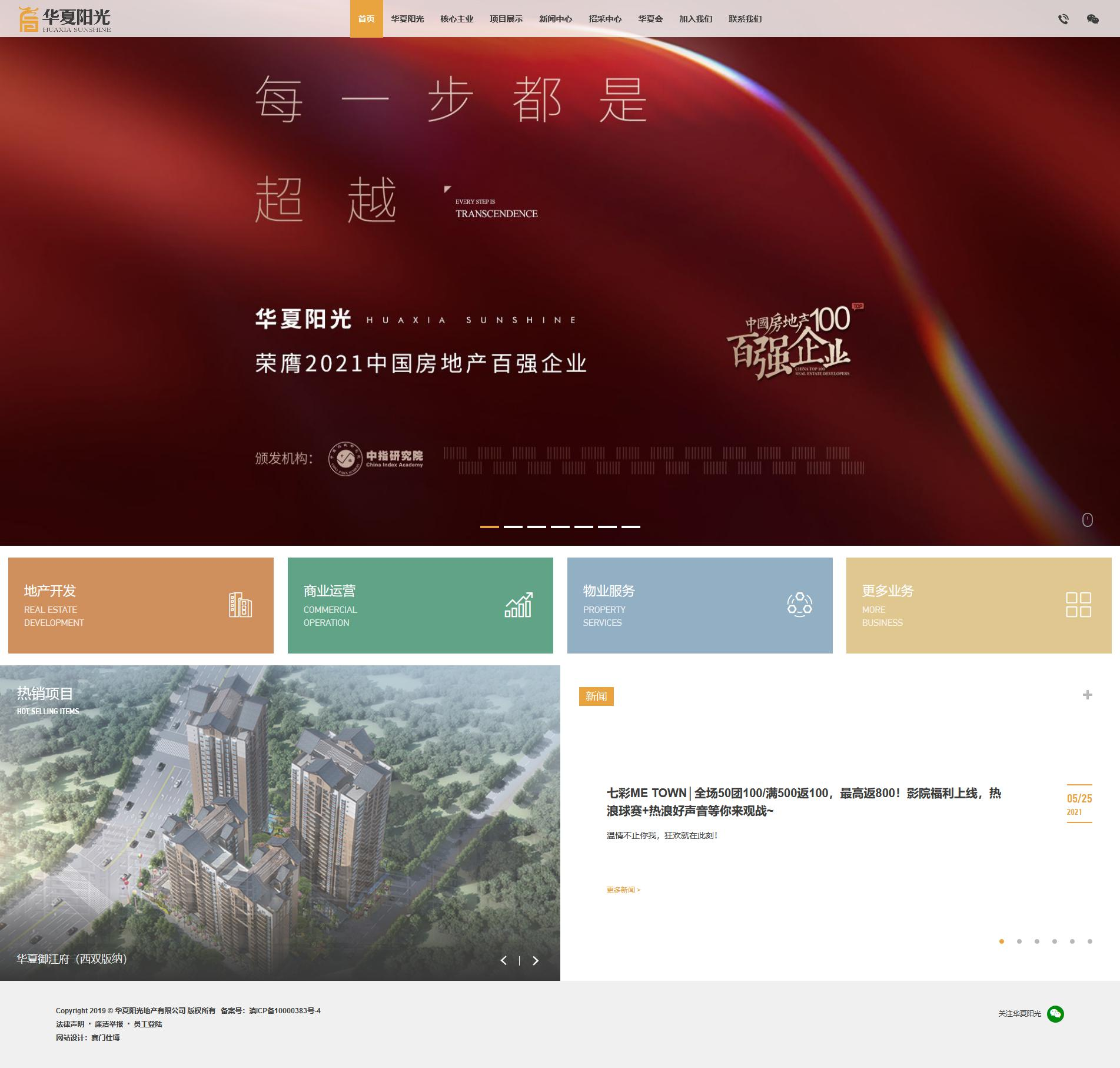Click the orange 新闻 tab label
Image resolution: width=1120 pixels, height=1068 pixels.
click(x=596, y=696)
